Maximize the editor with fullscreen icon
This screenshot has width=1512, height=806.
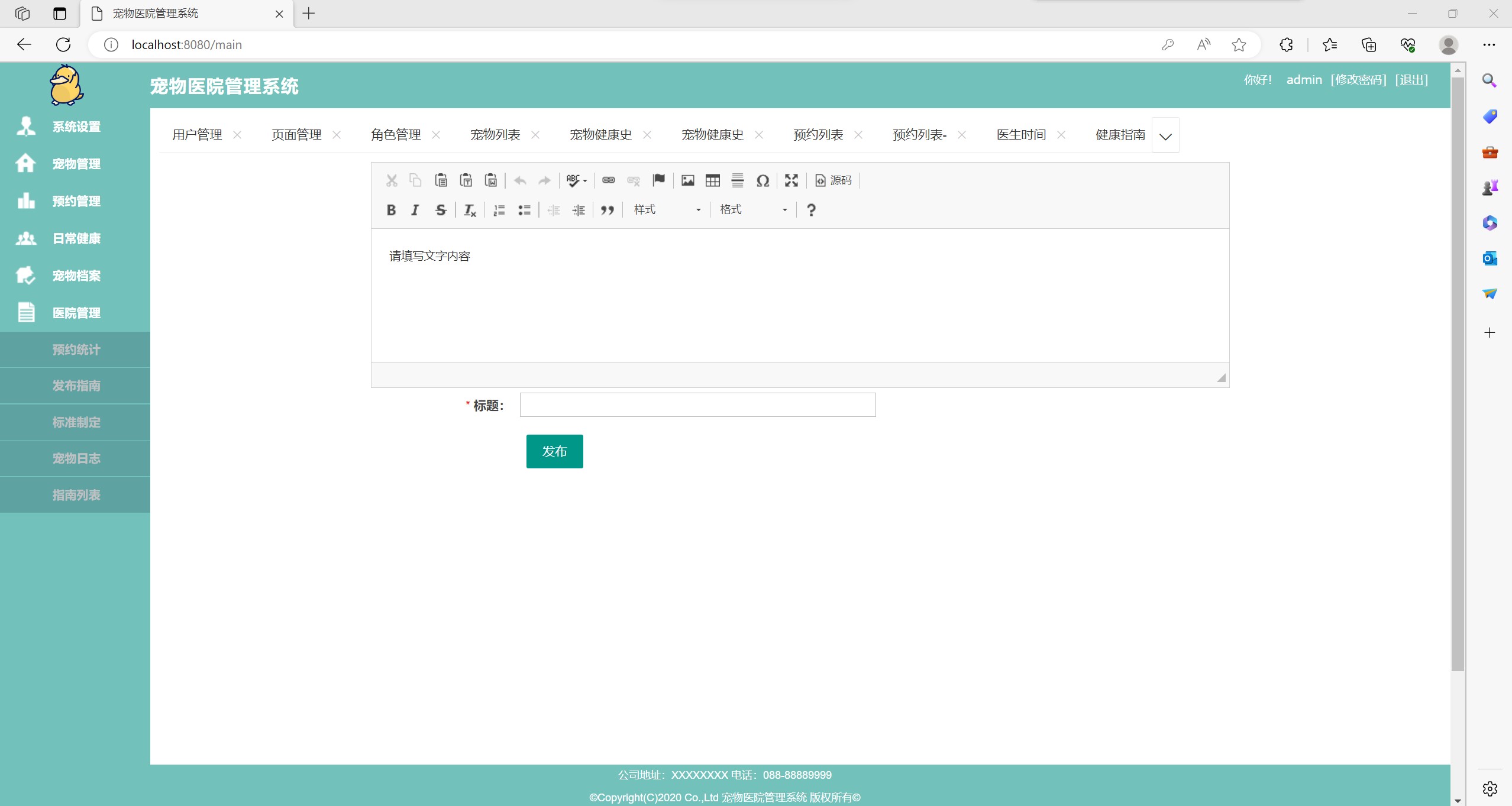(791, 180)
